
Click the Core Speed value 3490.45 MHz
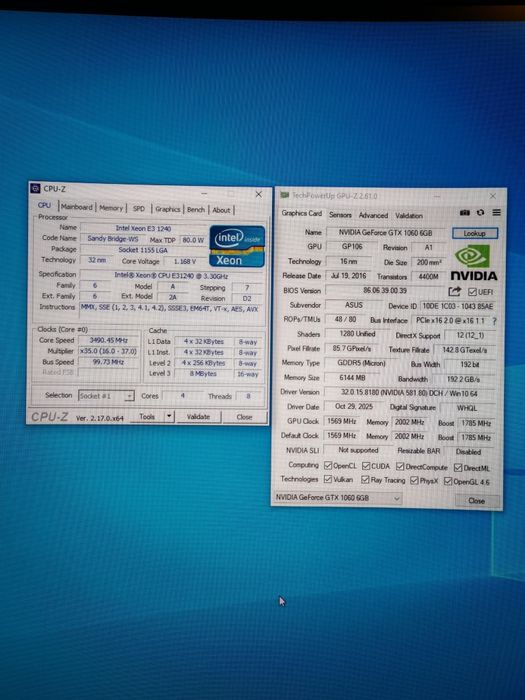(x=109, y=340)
